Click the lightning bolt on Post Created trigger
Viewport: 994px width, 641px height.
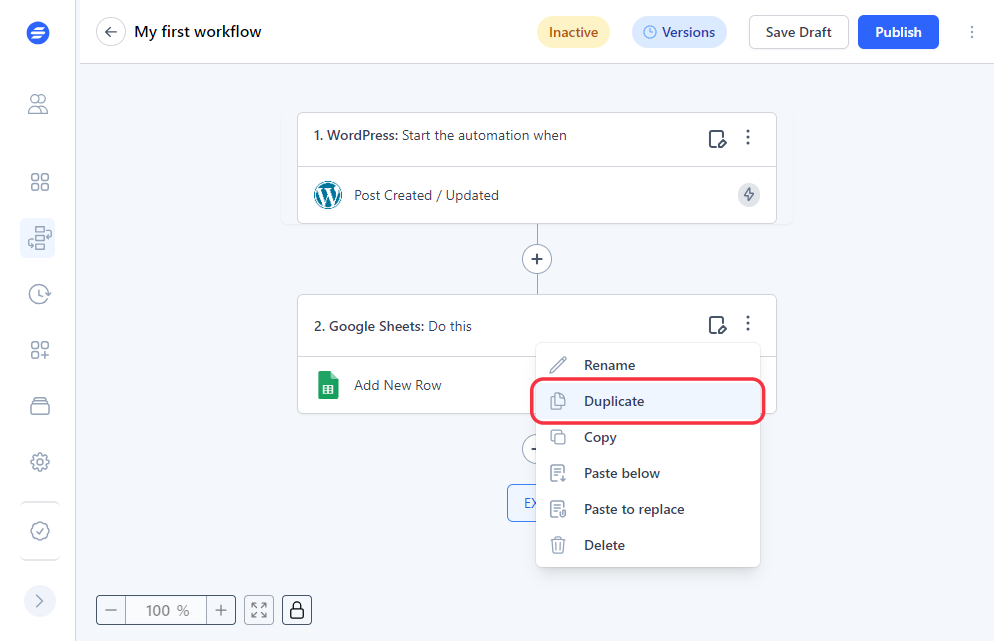click(x=748, y=195)
